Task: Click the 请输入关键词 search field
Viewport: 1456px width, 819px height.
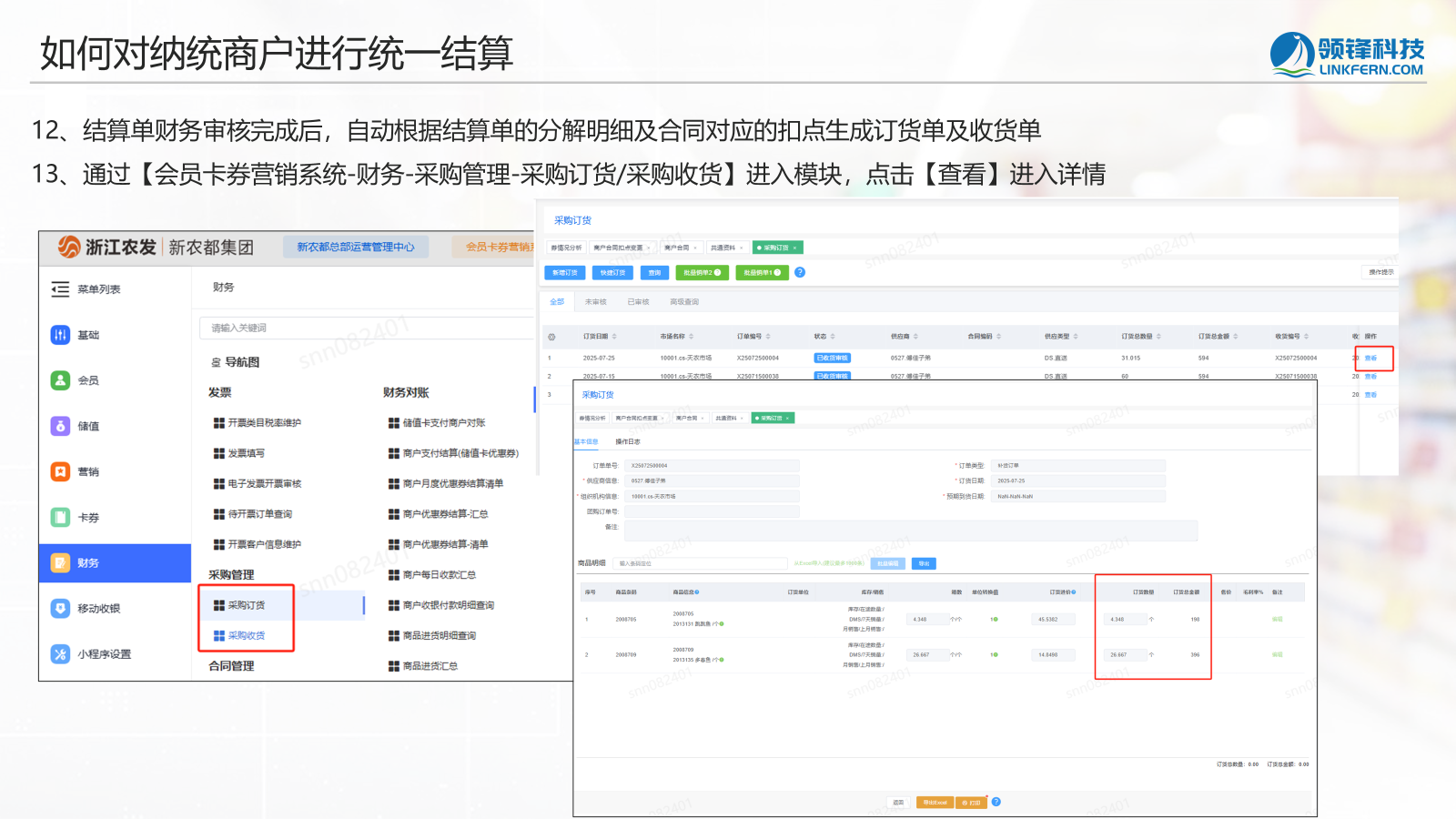Action: click(x=364, y=328)
